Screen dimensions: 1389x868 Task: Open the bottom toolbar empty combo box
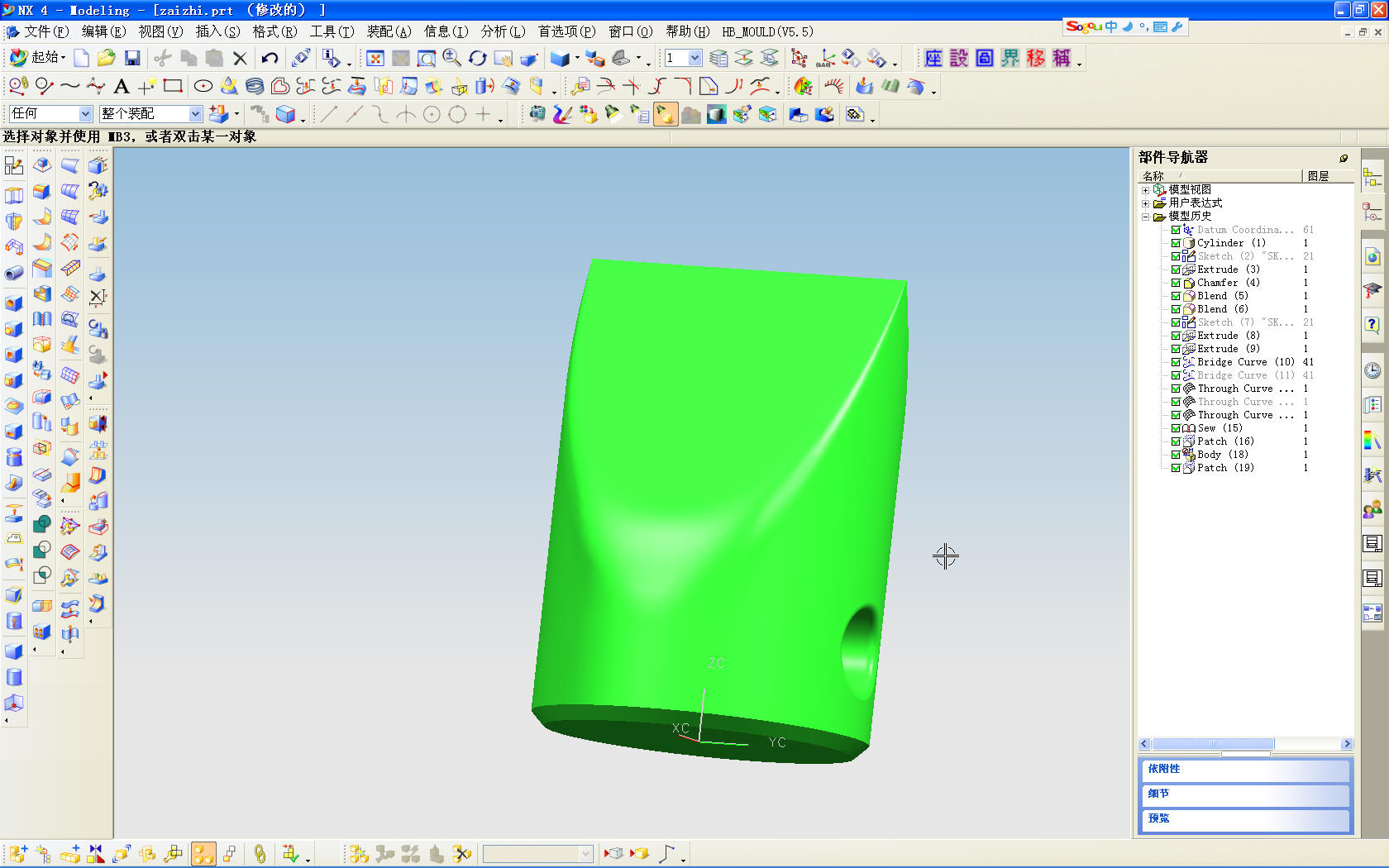pyautogui.click(x=537, y=854)
